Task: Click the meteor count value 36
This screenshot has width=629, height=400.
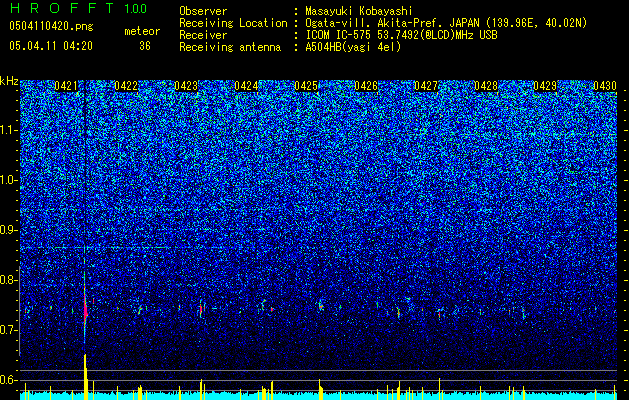Action: coord(145,46)
